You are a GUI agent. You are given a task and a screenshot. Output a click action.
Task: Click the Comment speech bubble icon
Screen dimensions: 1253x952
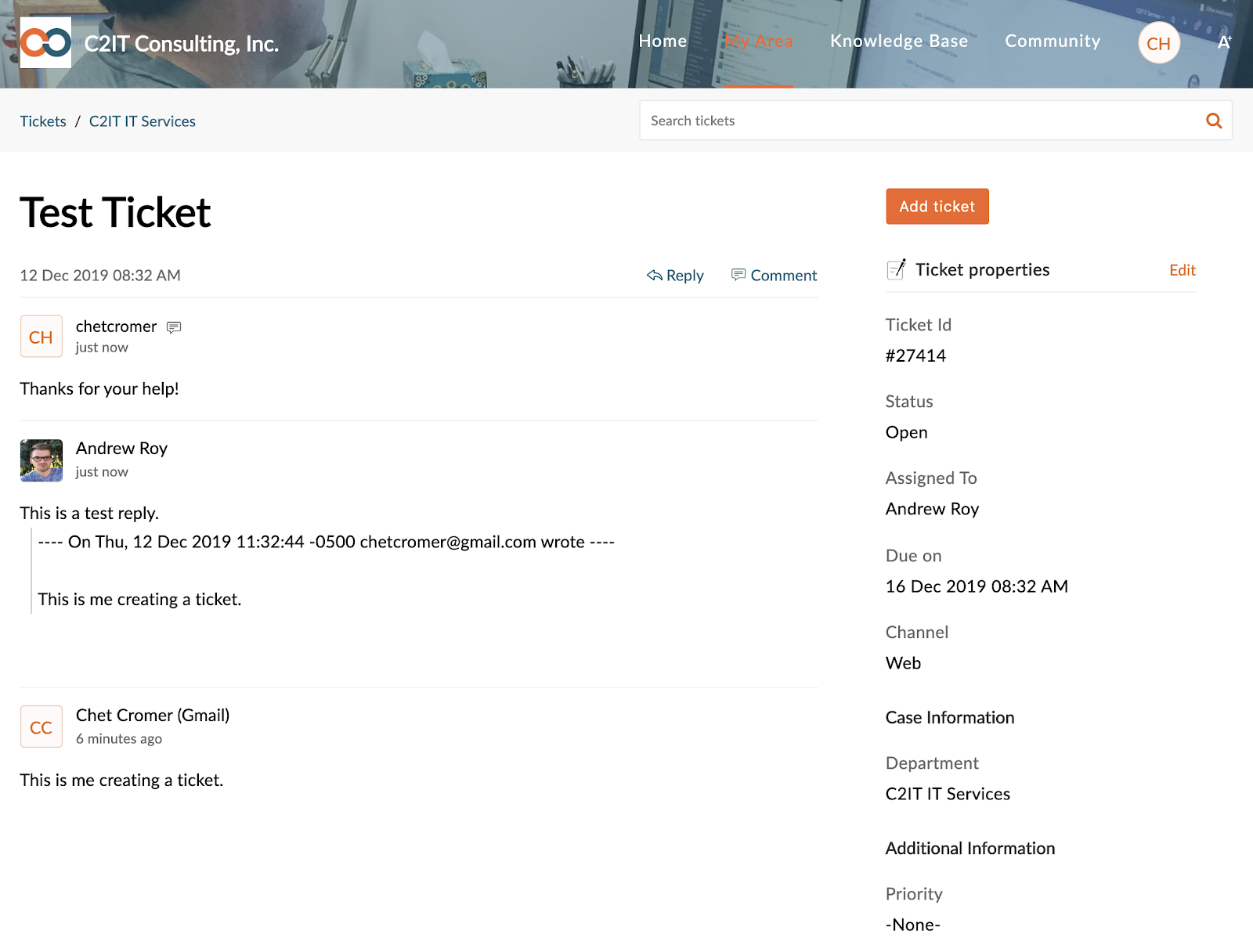point(738,275)
